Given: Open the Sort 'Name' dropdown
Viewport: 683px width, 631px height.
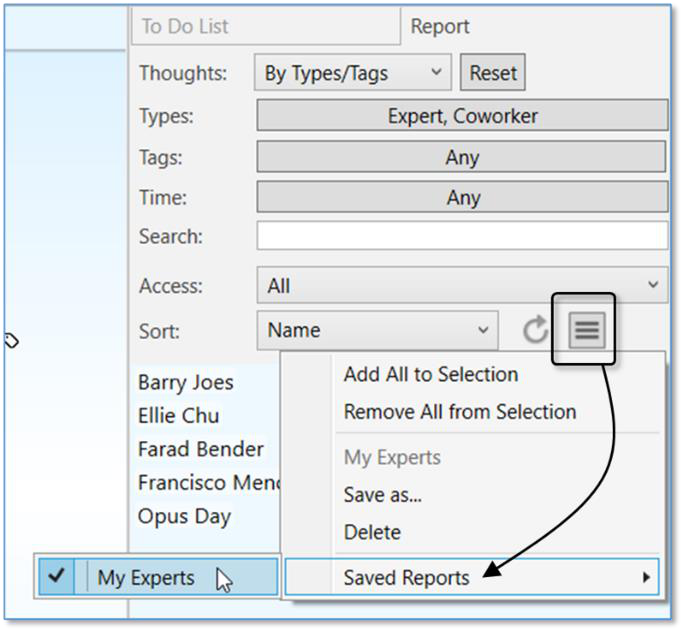Looking at the screenshot, I should point(377,330).
